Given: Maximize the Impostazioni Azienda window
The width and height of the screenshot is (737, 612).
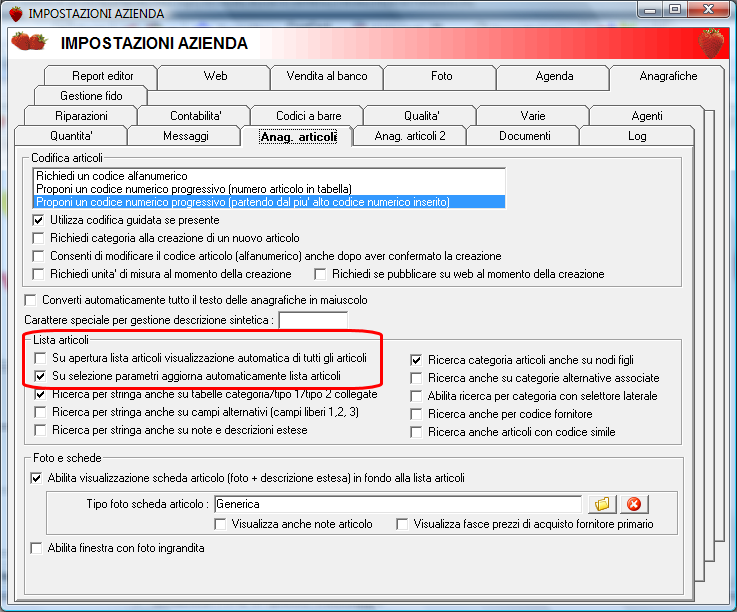Looking at the screenshot, I should [675, 9].
